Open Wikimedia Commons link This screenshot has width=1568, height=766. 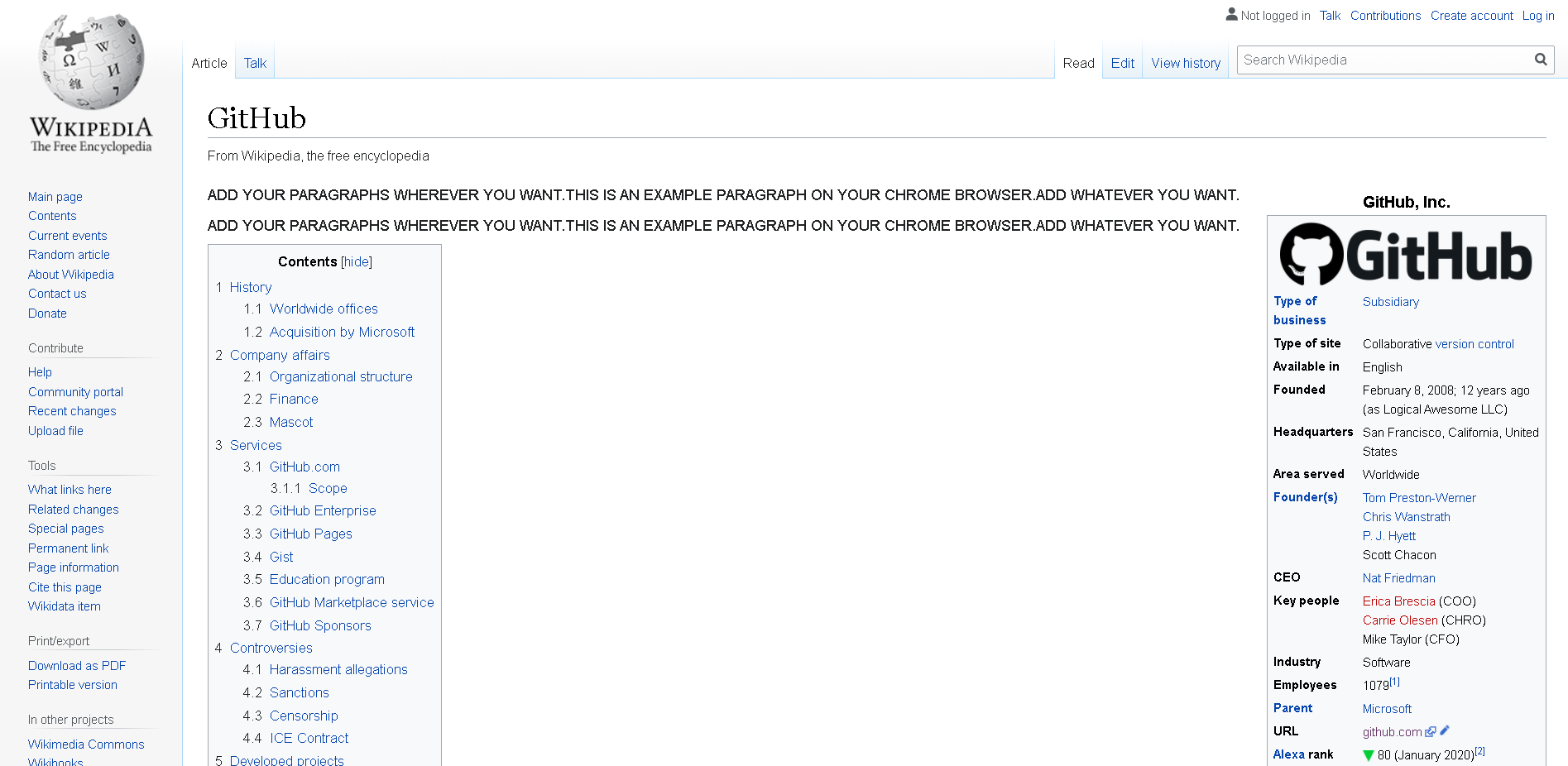[x=86, y=744]
